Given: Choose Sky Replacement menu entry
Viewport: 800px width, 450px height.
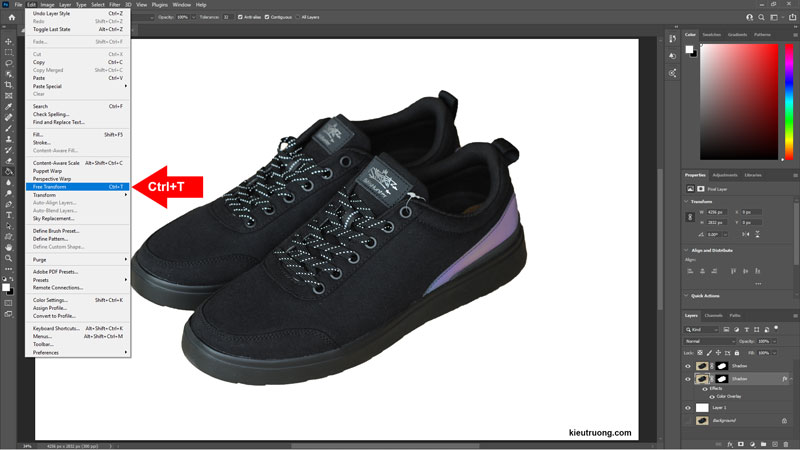Looking at the screenshot, I should point(78,218).
